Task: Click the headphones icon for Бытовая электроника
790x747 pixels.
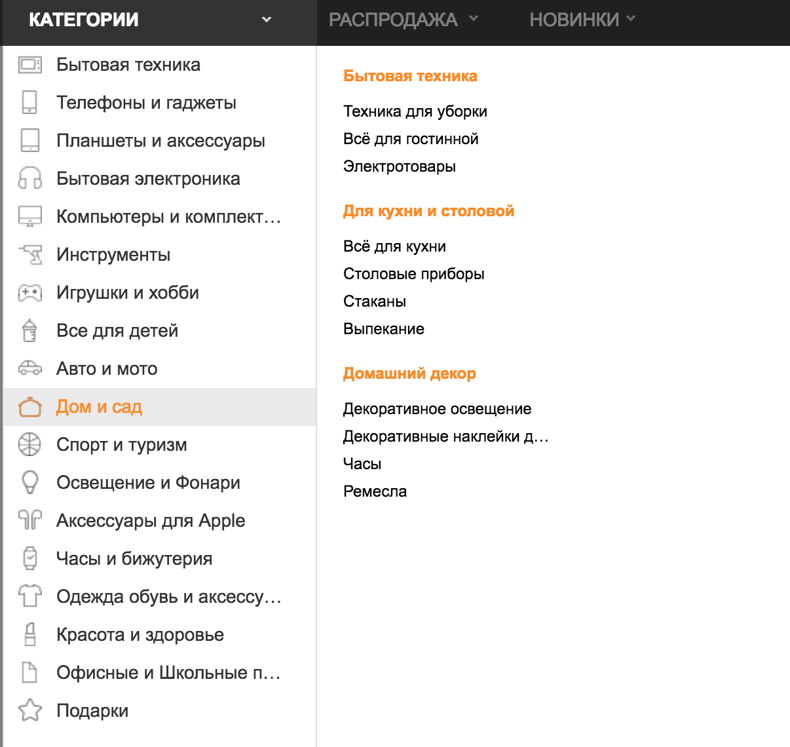Action: click(30, 179)
